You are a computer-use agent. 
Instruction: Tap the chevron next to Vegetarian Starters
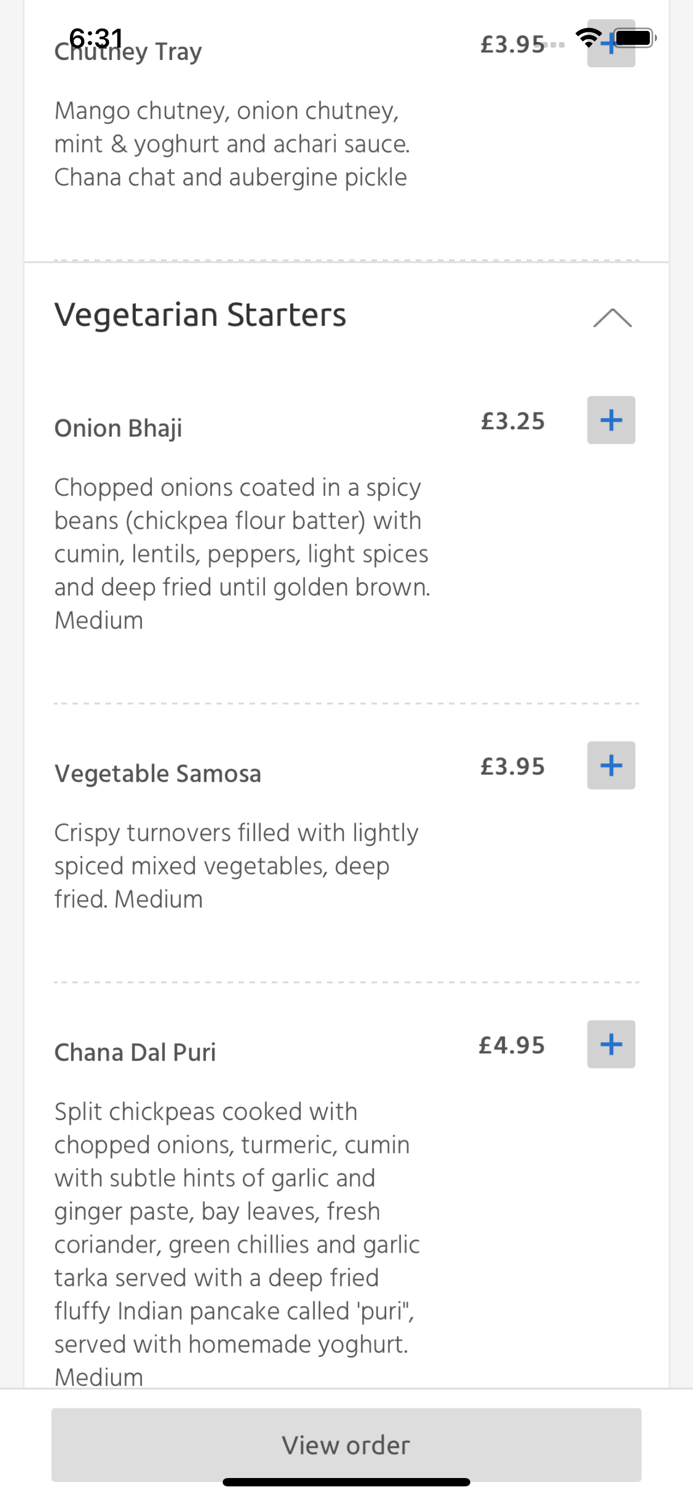tap(611, 317)
